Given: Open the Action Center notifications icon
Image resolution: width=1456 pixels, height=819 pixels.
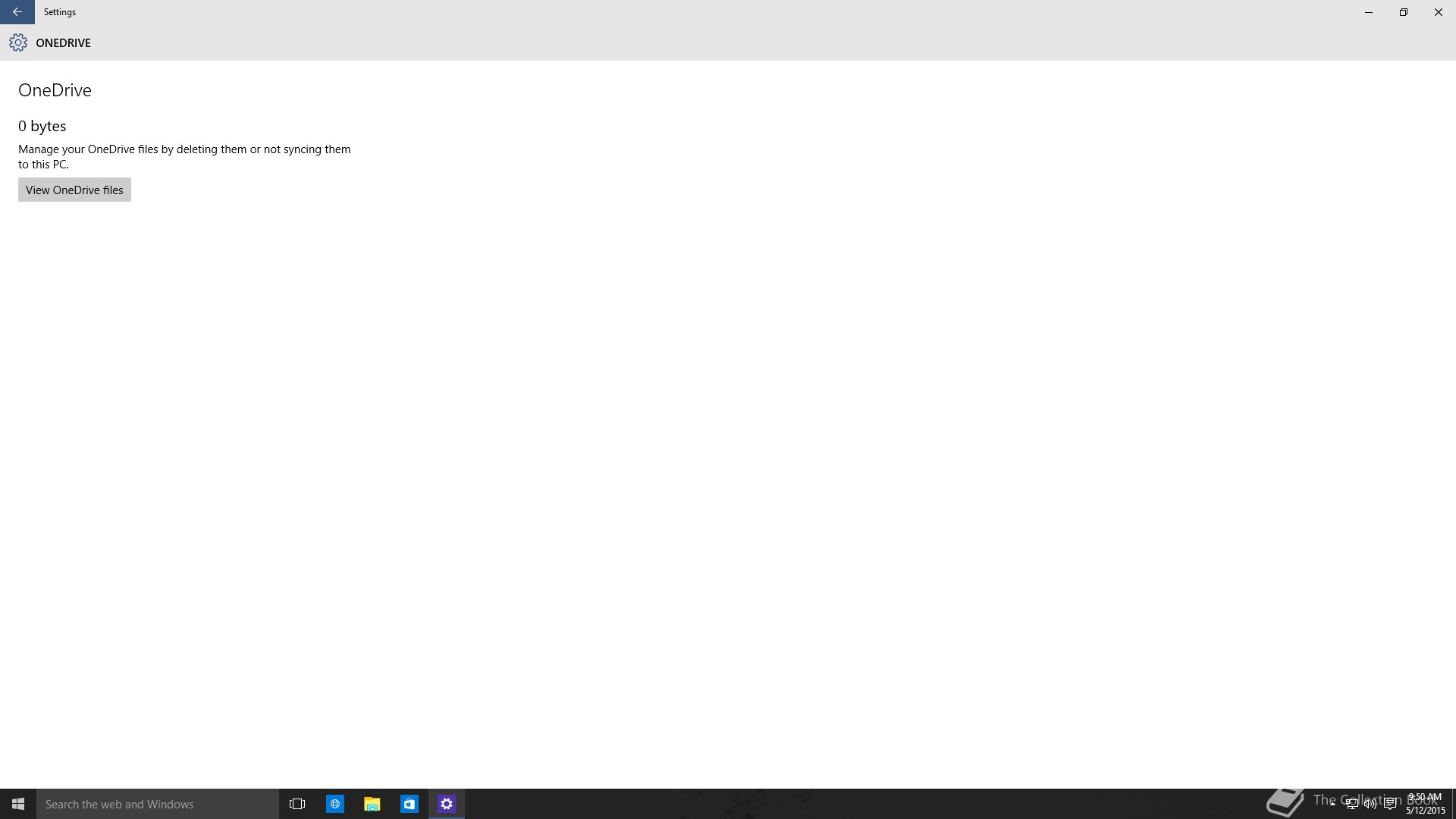Looking at the screenshot, I should click(x=1390, y=804).
